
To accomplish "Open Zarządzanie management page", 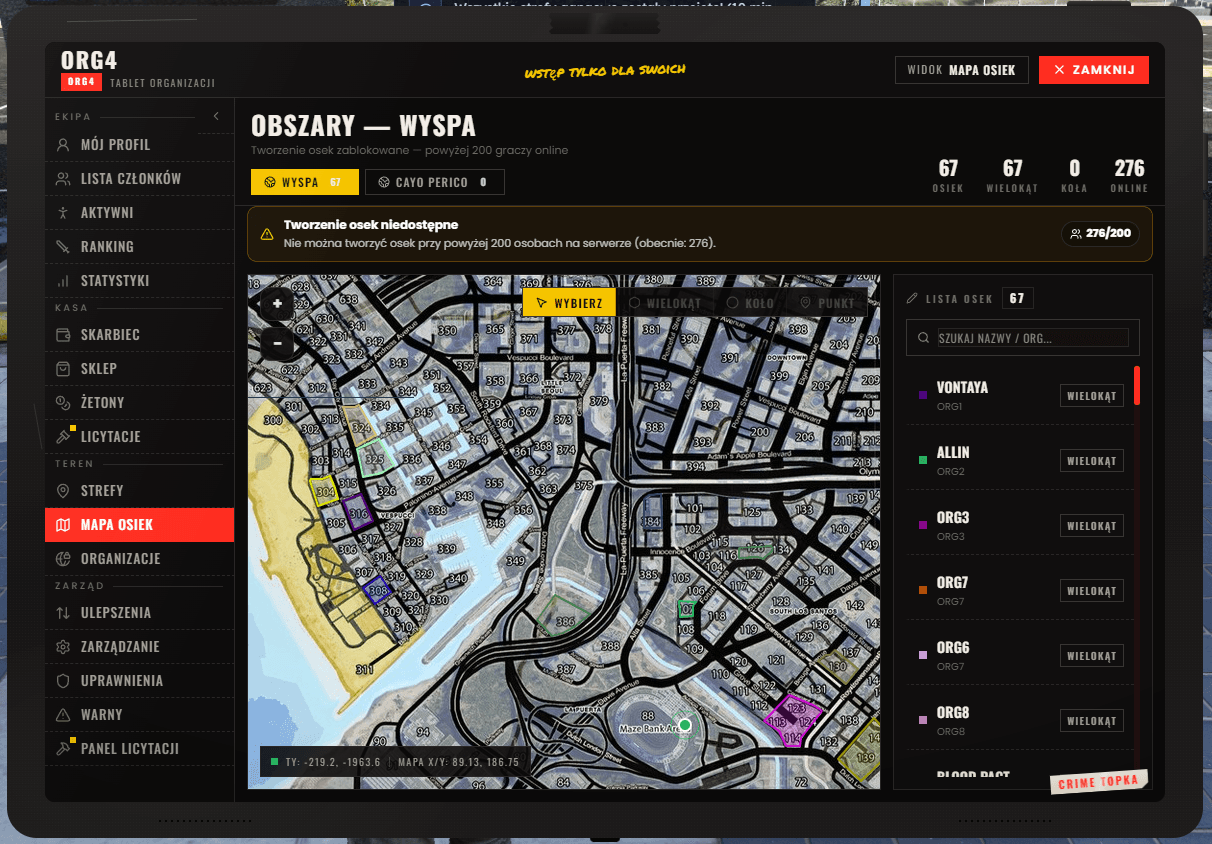I will [x=139, y=647].
